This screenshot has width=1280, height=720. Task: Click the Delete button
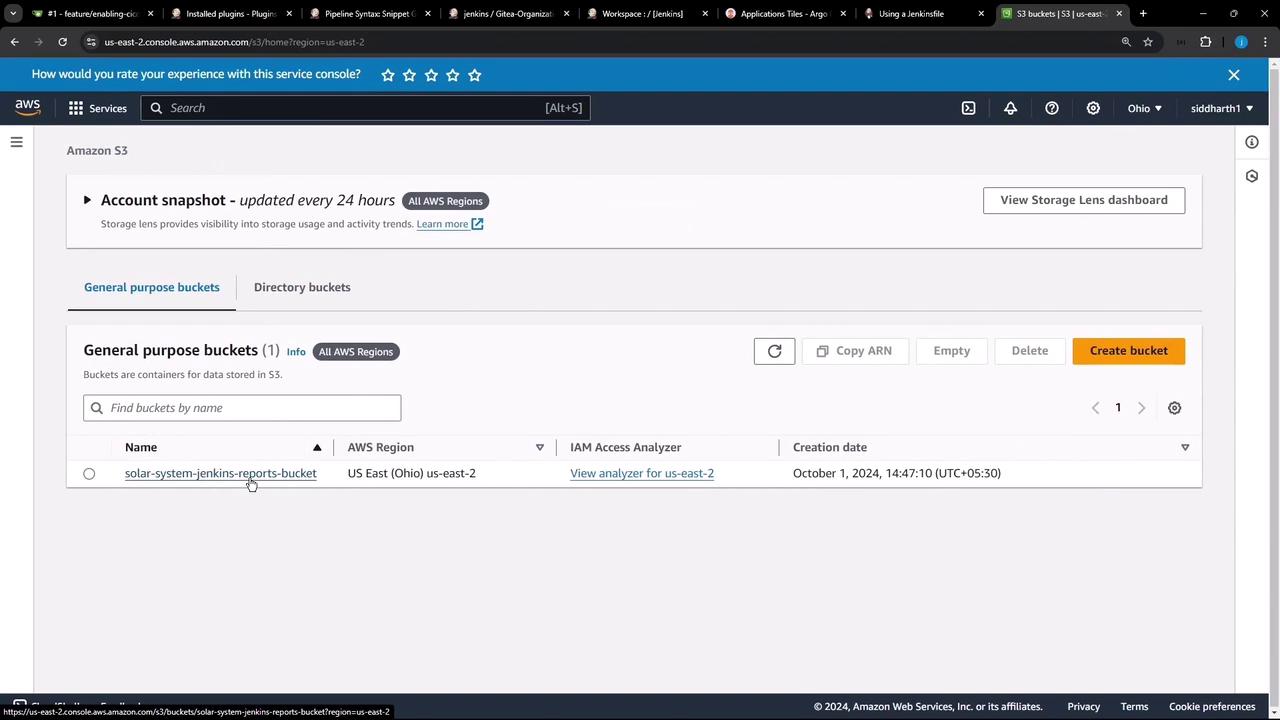click(x=1029, y=351)
